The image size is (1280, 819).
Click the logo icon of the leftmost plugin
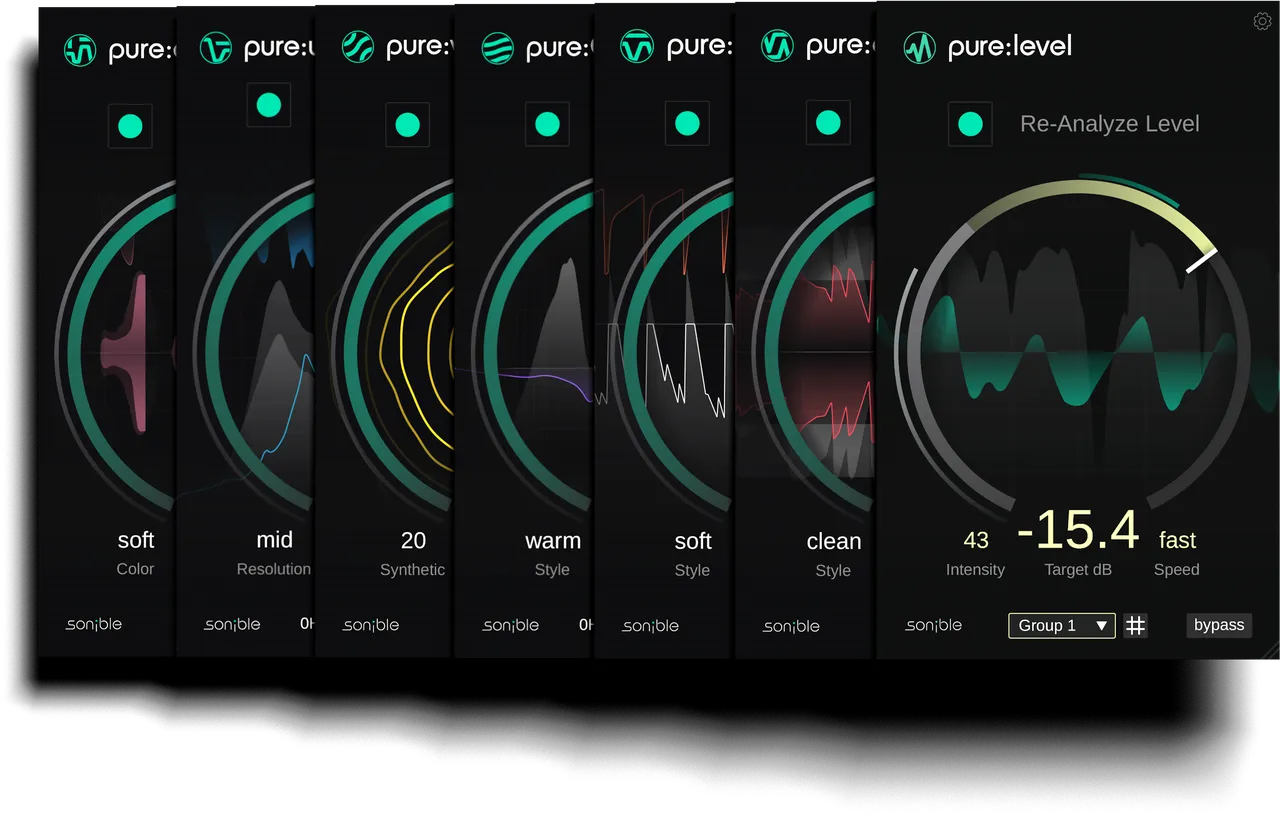[x=80, y=49]
